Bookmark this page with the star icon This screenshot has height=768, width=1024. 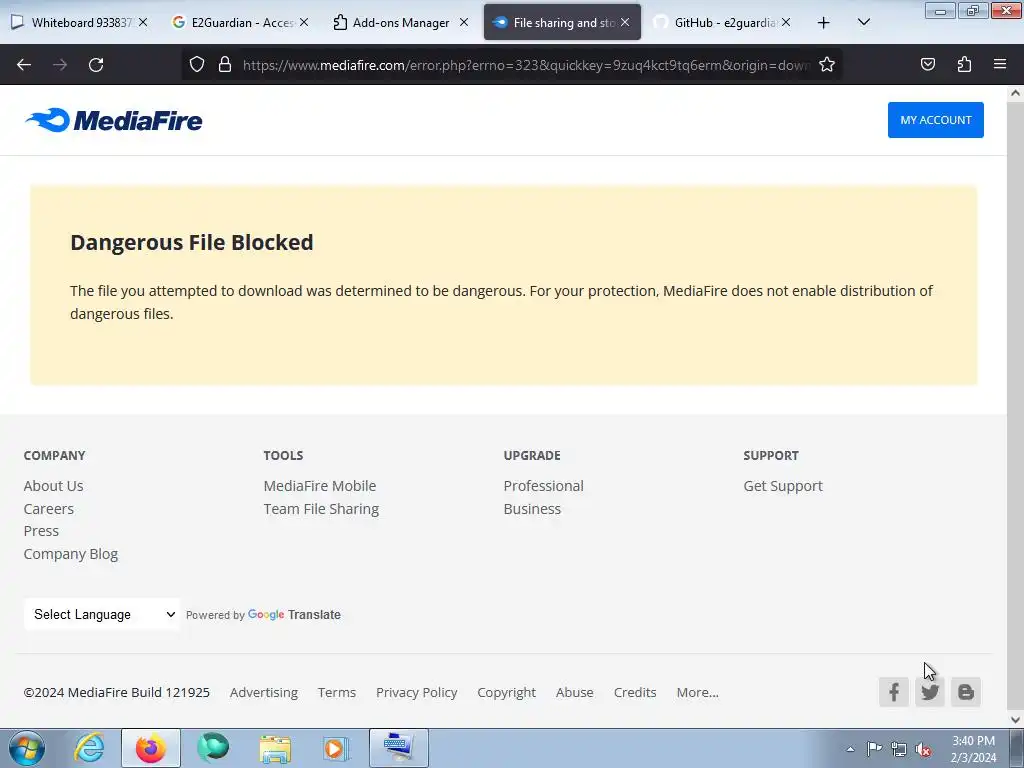tap(827, 64)
